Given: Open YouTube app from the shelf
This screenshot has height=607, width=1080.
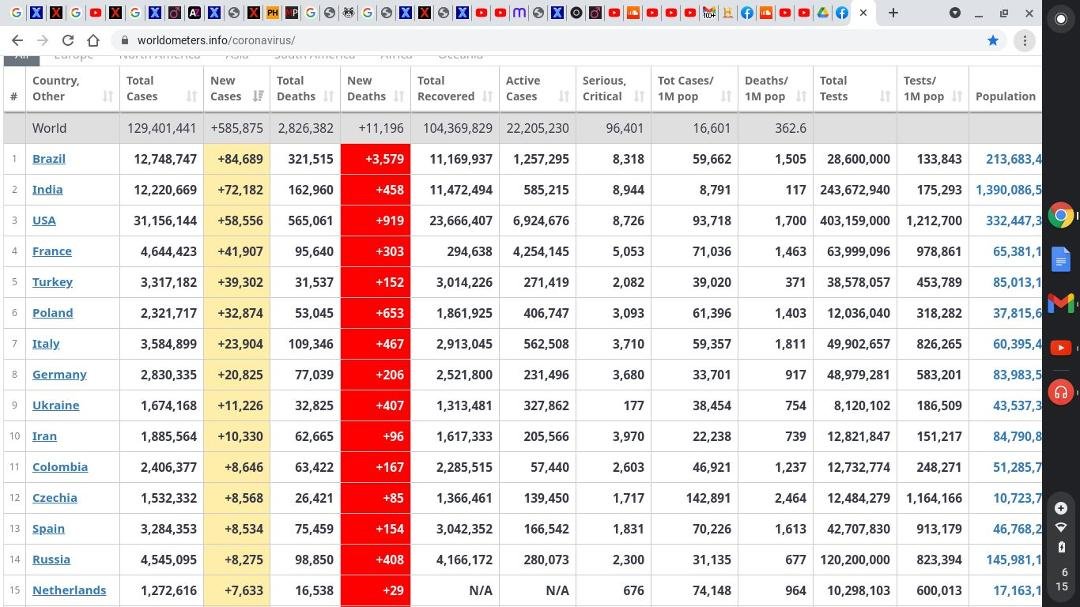Looking at the screenshot, I should click(1061, 348).
